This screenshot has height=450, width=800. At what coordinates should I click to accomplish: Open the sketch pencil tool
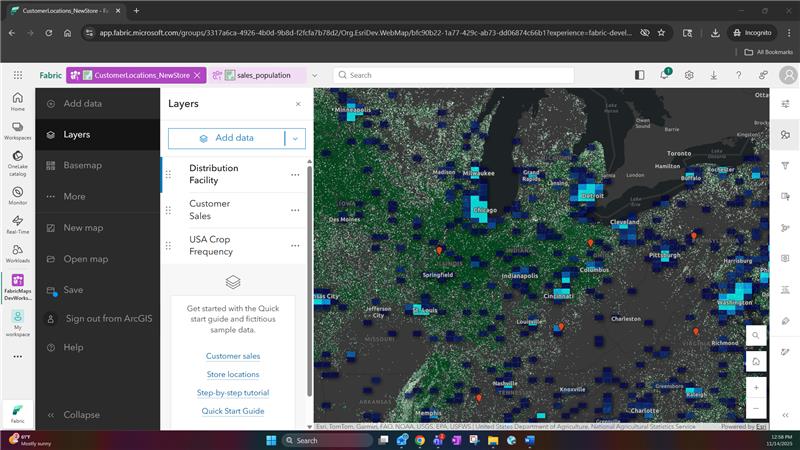[x=785, y=321]
